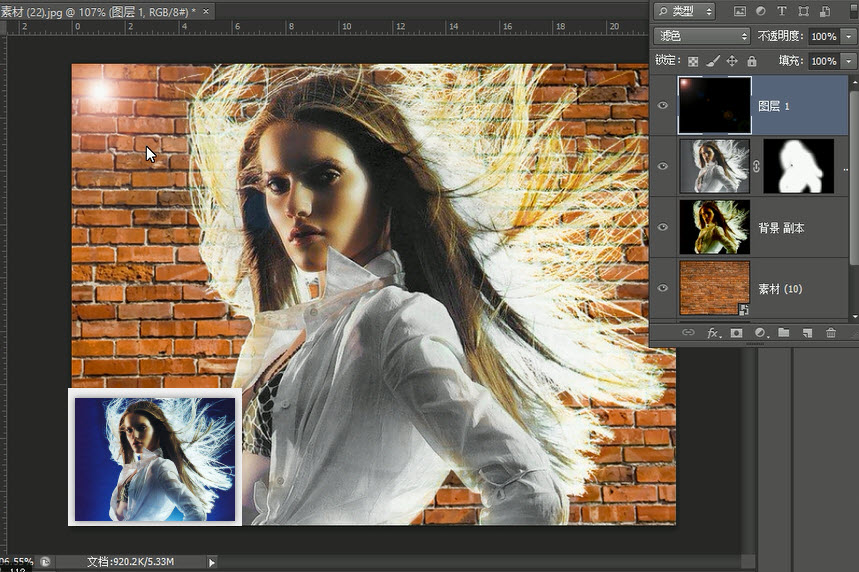Click the zoom percentage field in status bar

(x=18, y=562)
